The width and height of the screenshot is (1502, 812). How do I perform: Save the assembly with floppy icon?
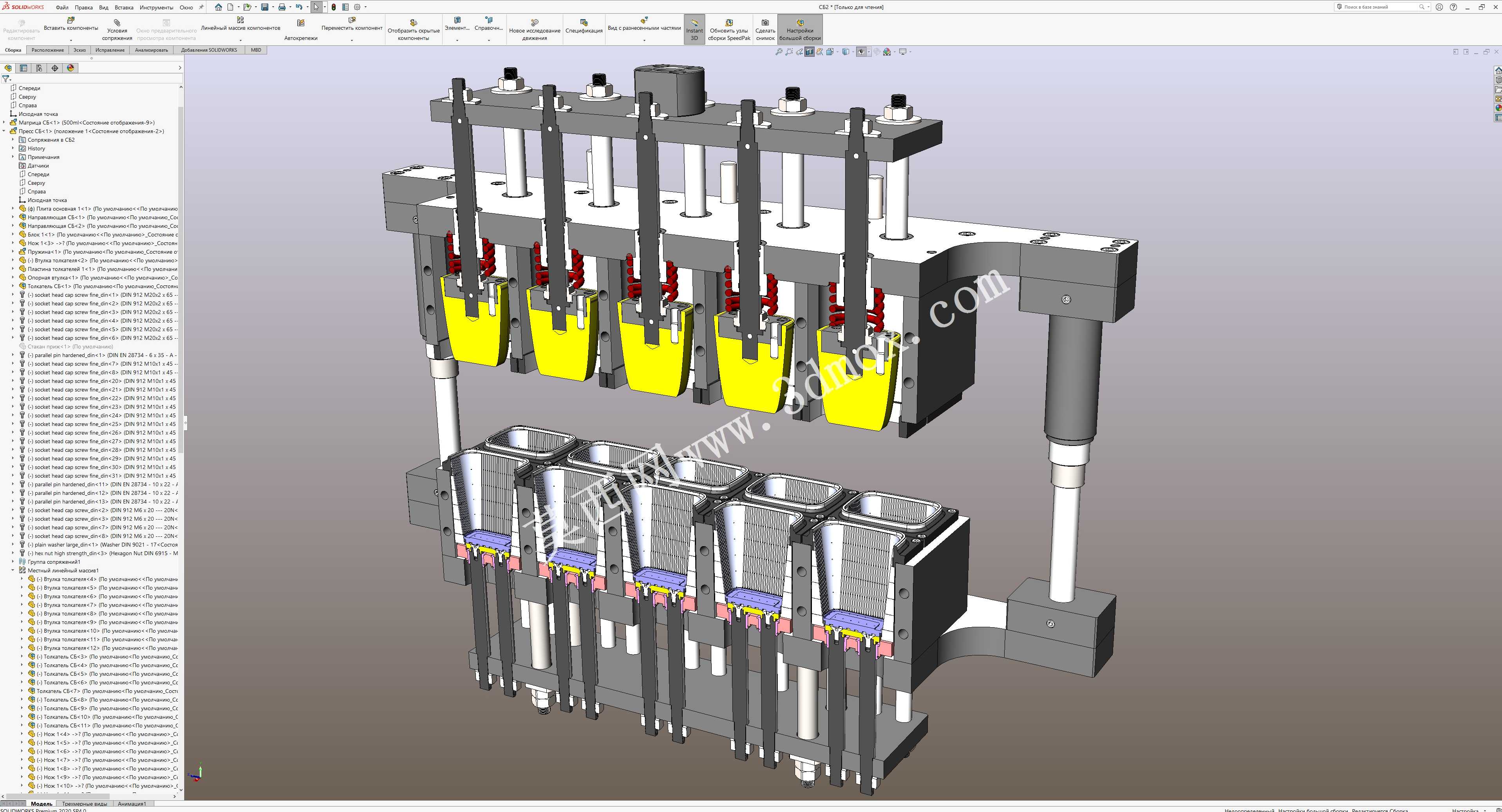click(264, 7)
